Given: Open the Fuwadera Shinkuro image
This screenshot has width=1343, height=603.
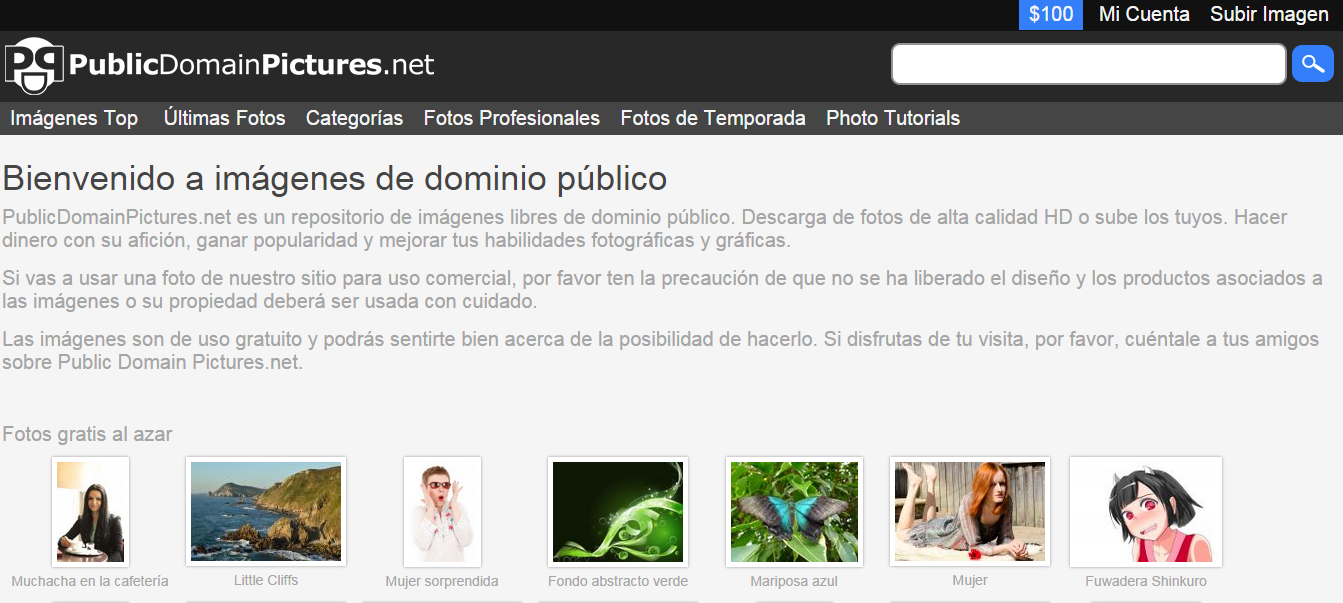Looking at the screenshot, I should [1145, 511].
